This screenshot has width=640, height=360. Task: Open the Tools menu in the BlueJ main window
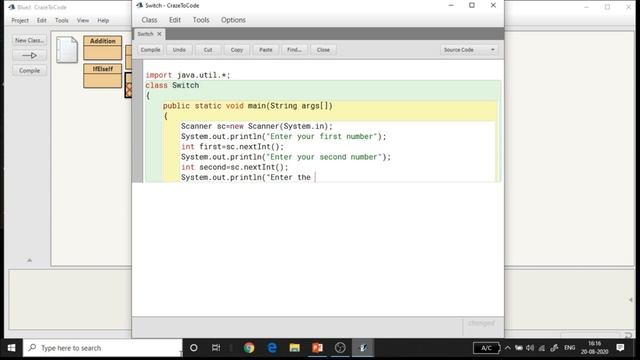62,20
